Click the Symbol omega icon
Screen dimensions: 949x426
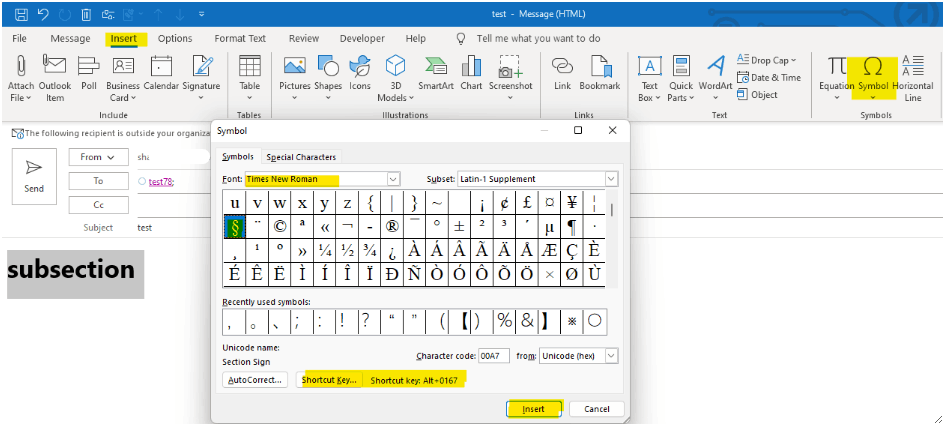pos(872,67)
